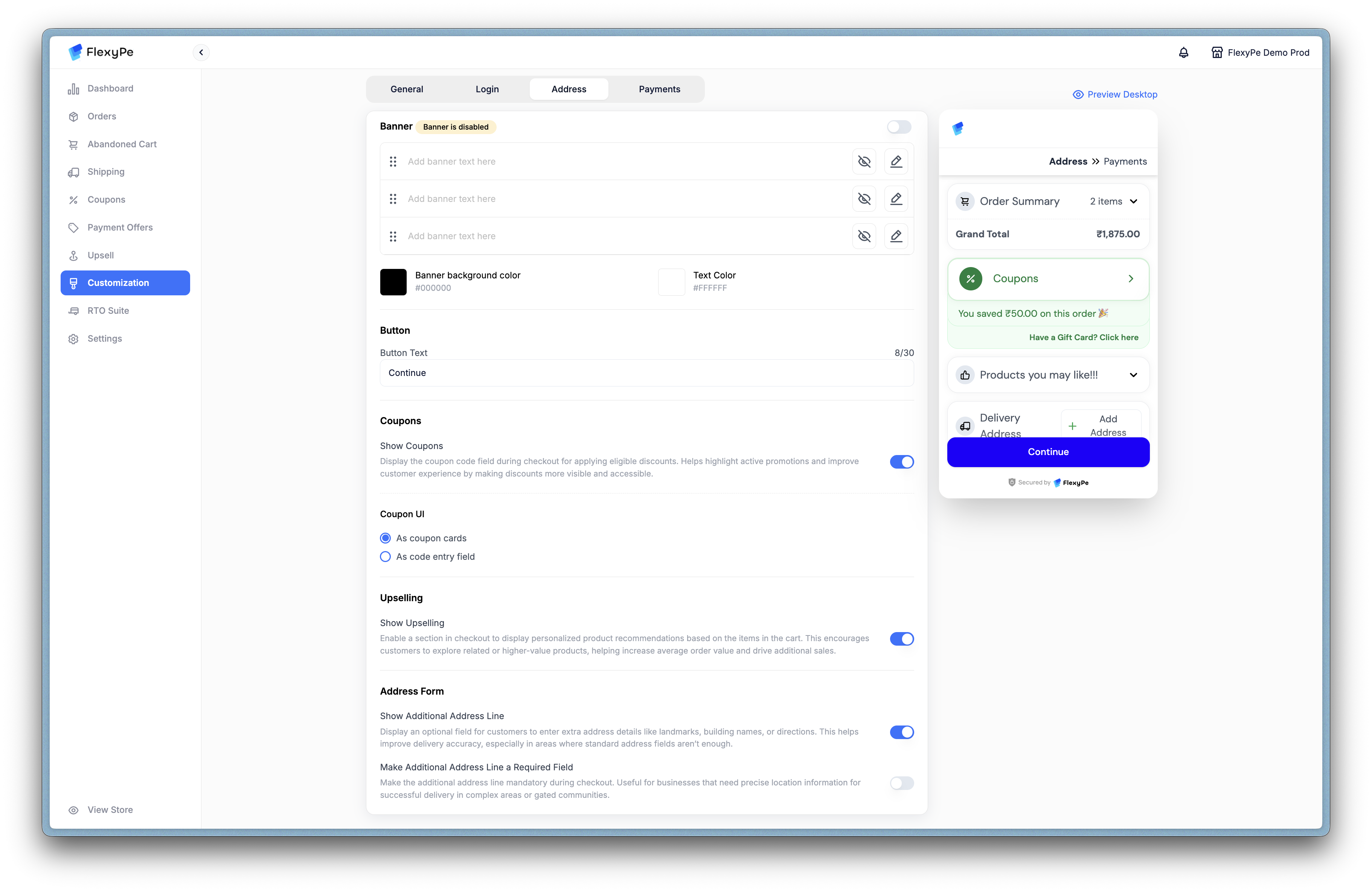
Task: Click the Preview Desktop link
Action: click(1115, 95)
